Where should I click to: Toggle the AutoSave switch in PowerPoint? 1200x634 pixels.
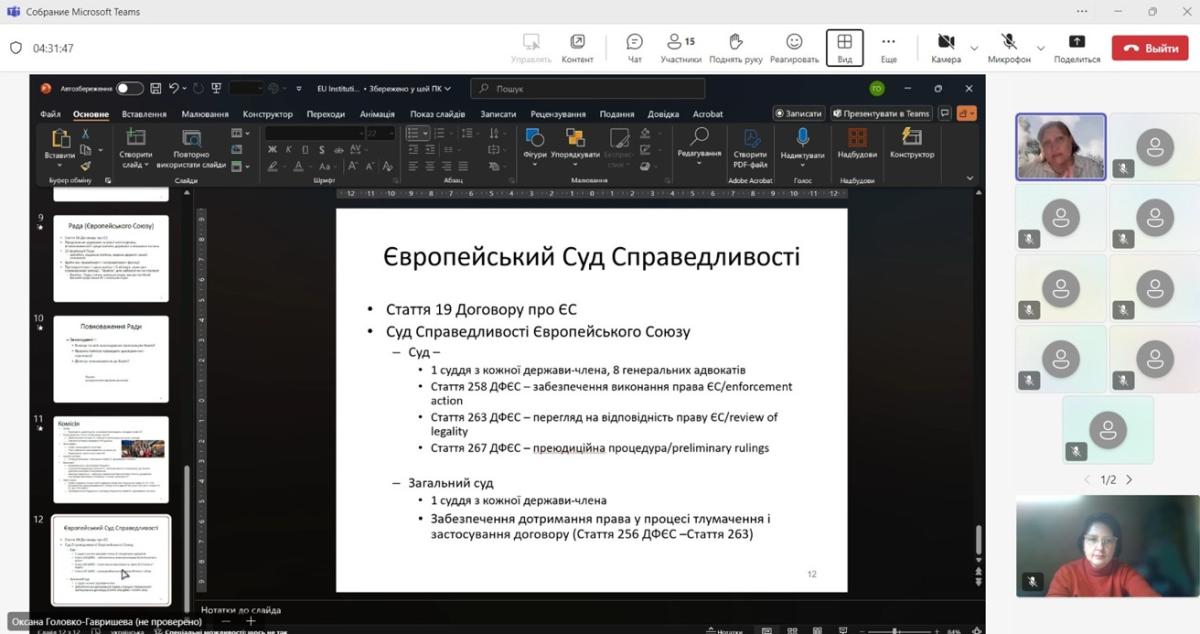click(x=129, y=88)
